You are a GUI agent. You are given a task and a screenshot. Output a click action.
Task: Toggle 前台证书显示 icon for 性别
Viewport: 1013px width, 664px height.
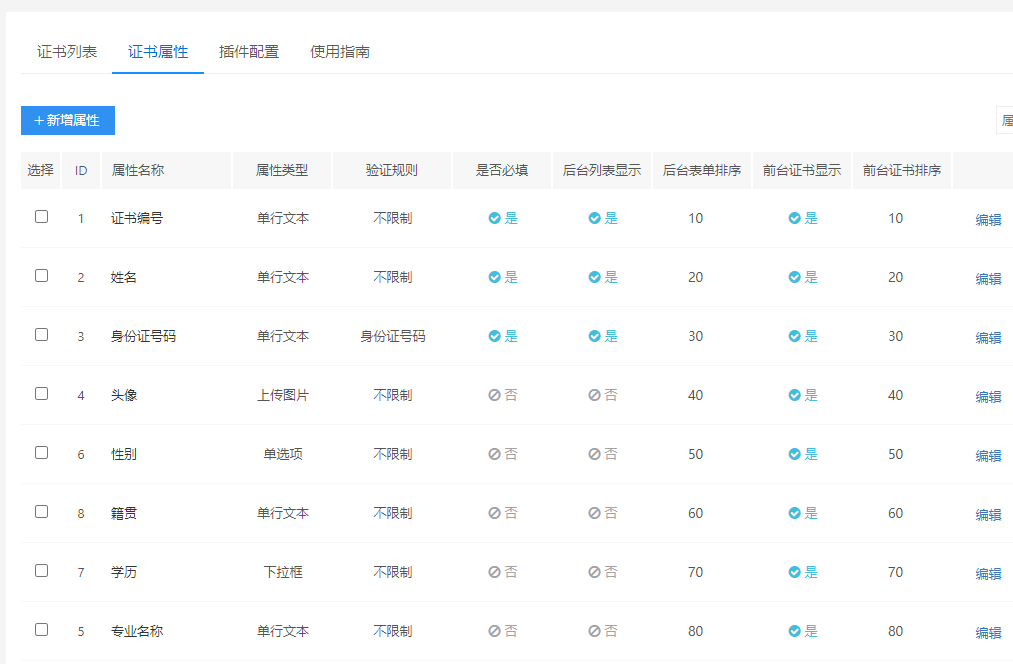[x=795, y=454]
